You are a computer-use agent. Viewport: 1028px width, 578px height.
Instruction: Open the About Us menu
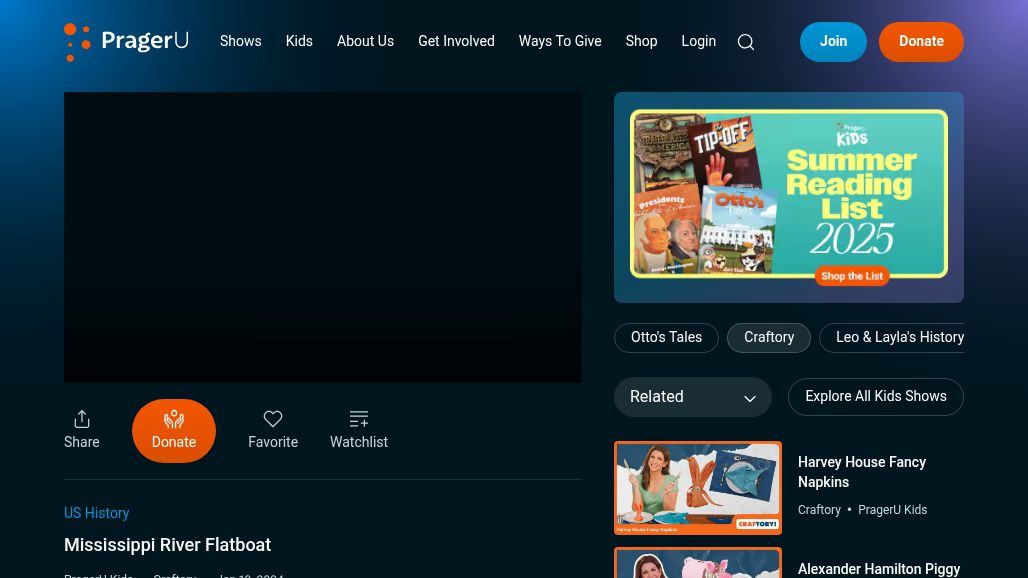coord(365,41)
